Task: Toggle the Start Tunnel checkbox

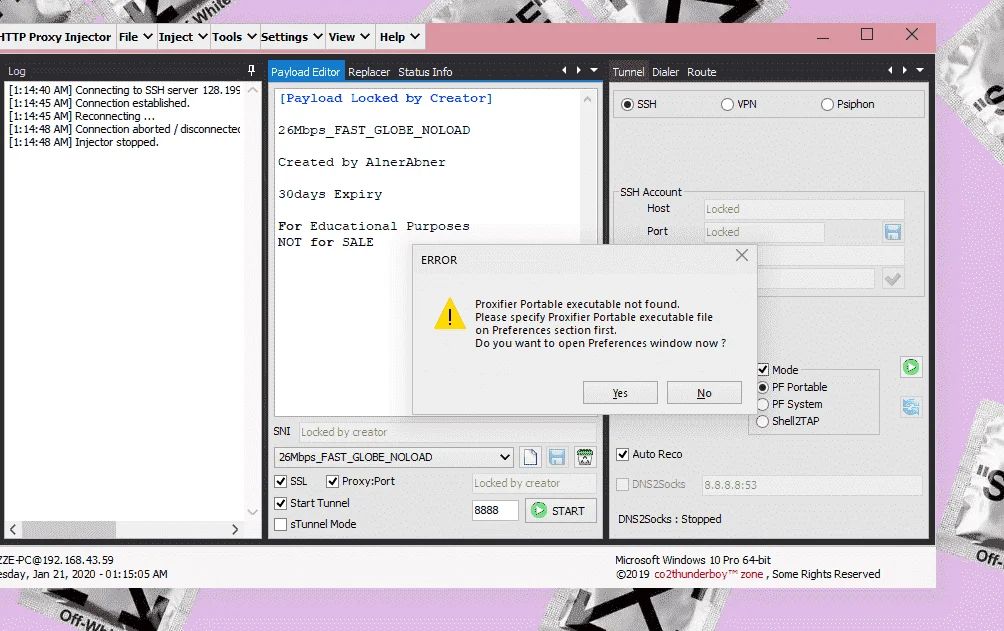Action: click(280, 503)
